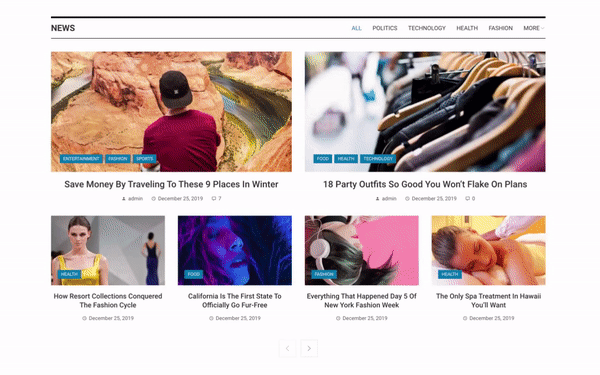Click admin author under party outfits article
The height and width of the screenshot is (375, 600).
(386, 199)
